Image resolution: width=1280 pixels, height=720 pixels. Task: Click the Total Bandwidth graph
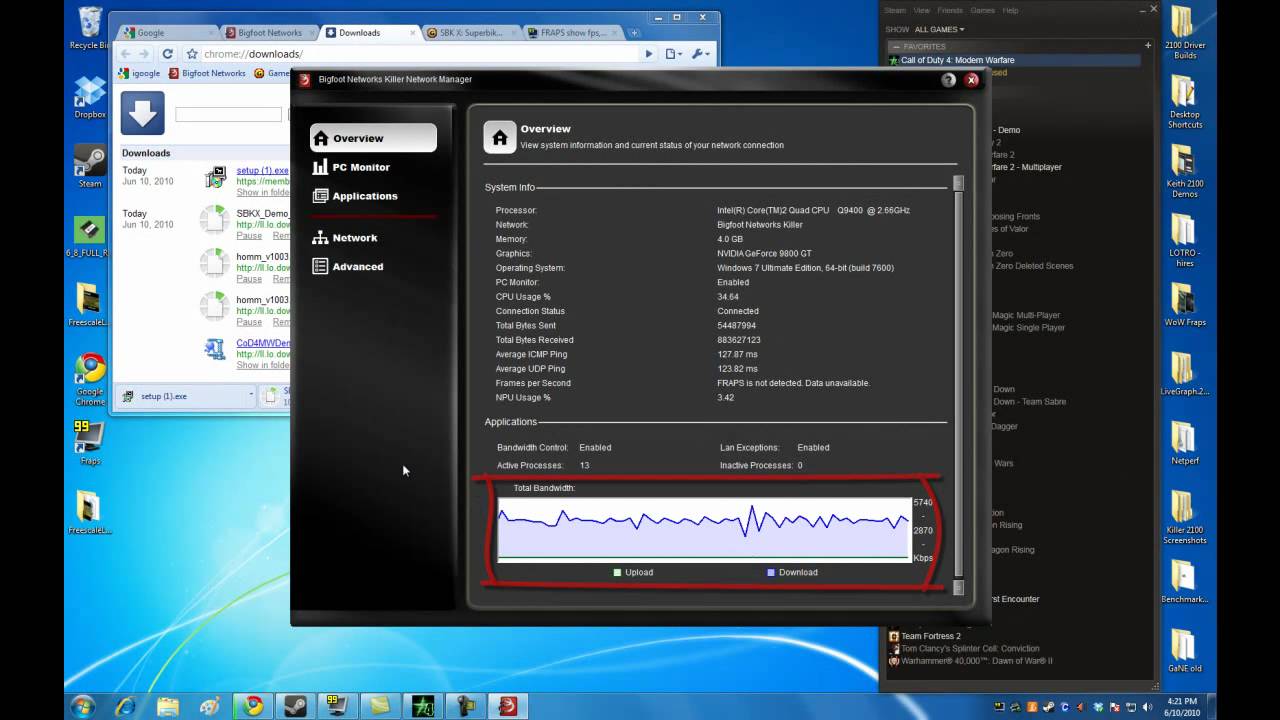704,529
